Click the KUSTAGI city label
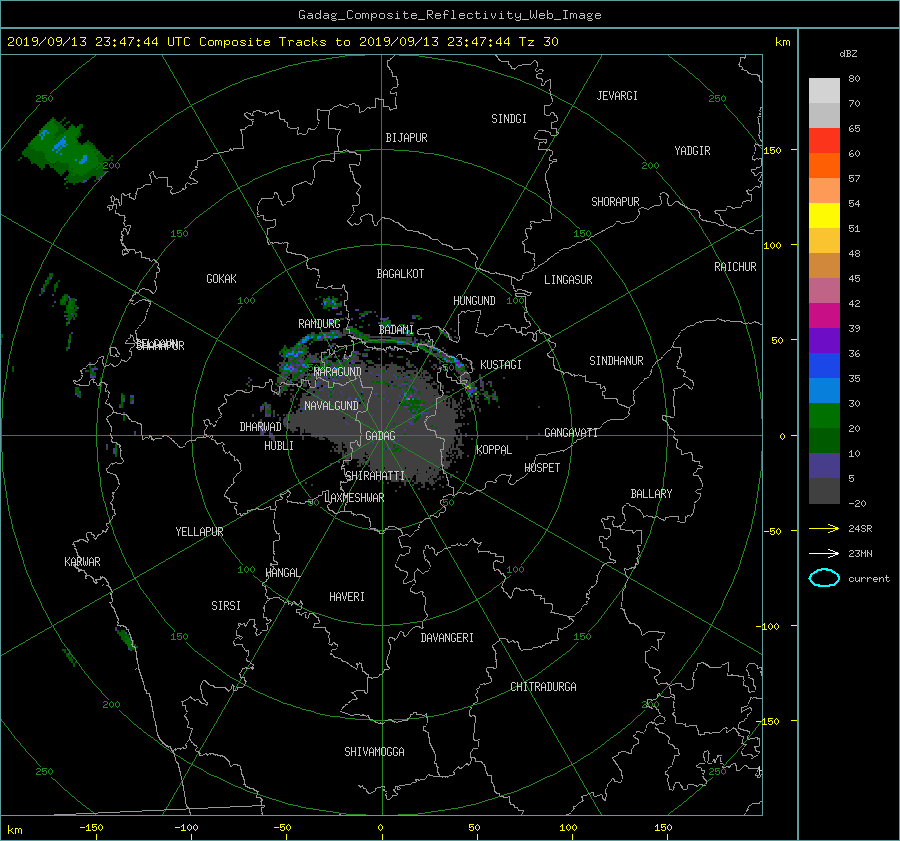900x841 pixels. [x=501, y=365]
